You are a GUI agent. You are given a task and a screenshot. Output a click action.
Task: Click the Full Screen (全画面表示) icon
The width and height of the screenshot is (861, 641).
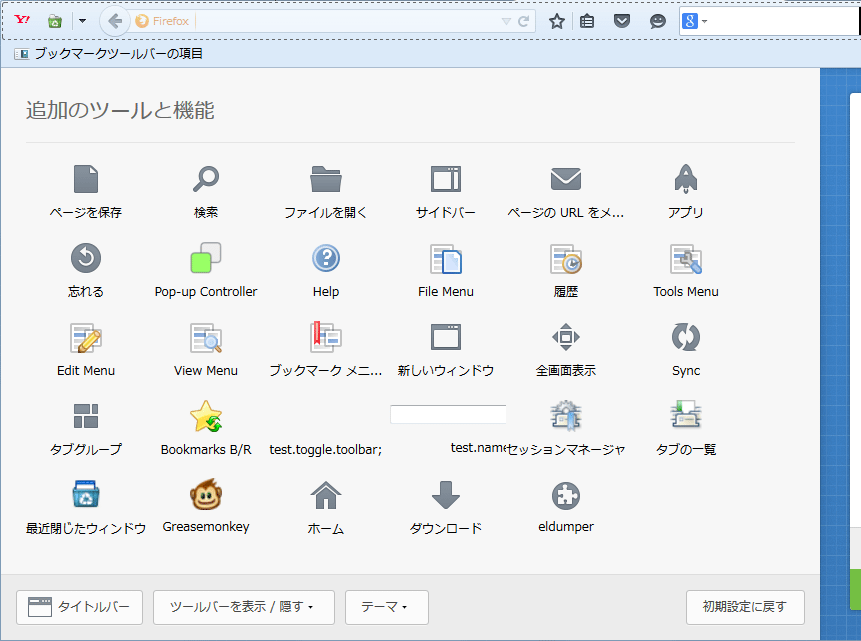(566, 337)
